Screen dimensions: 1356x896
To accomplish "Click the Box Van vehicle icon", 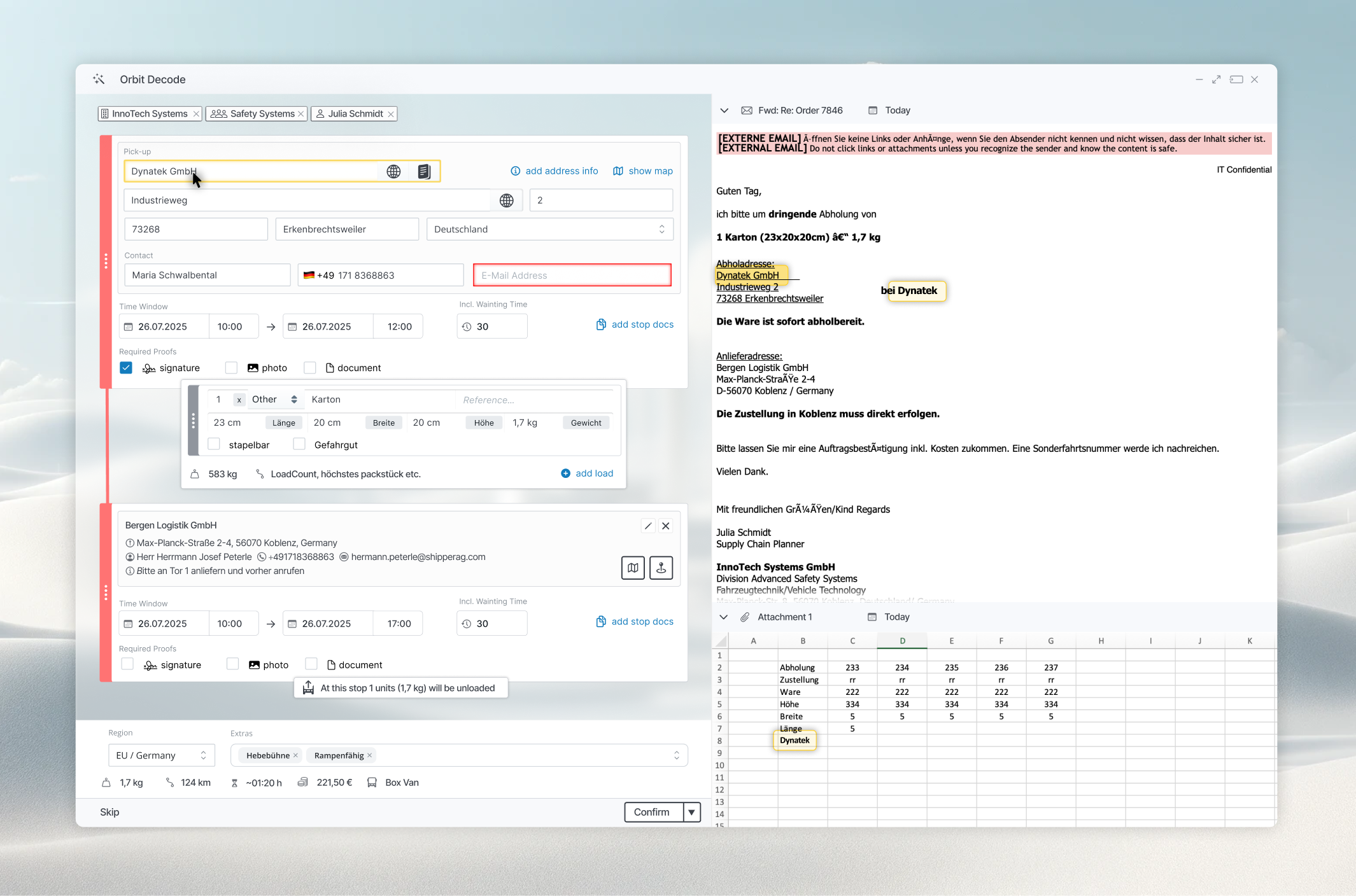I will pyautogui.click(x=372, y=783).
